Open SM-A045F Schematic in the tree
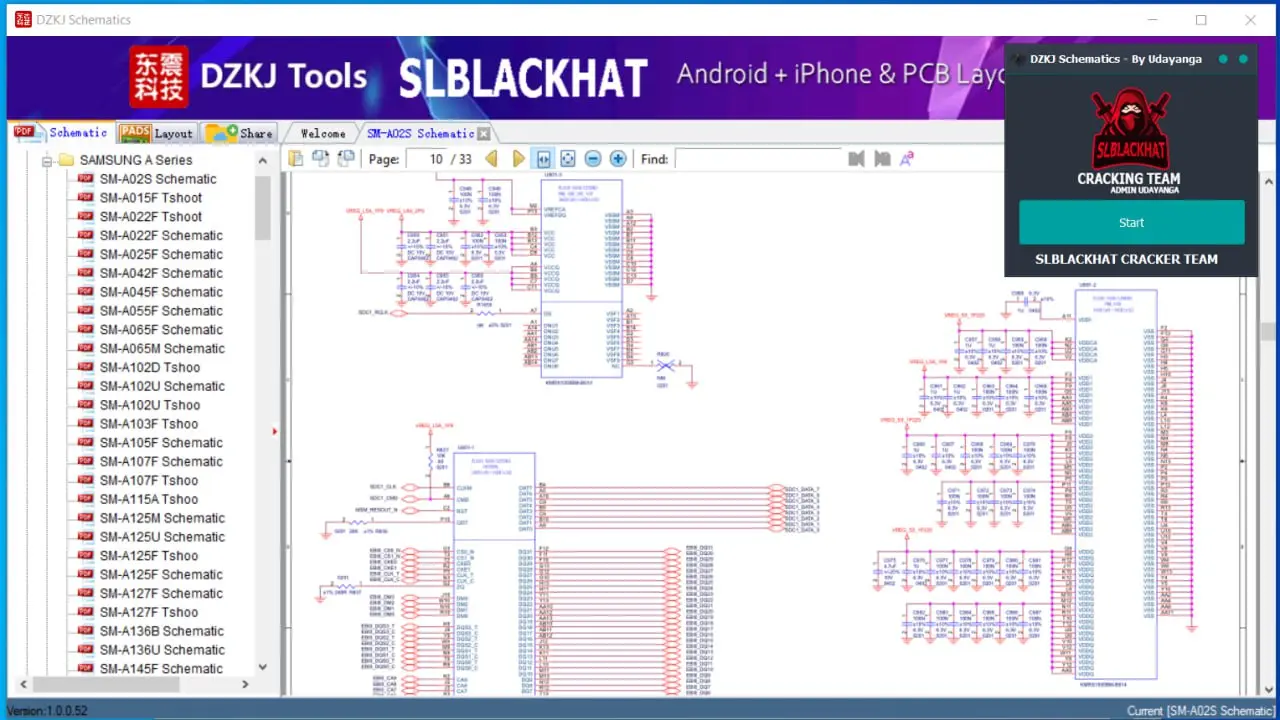 tap(161, 292)
